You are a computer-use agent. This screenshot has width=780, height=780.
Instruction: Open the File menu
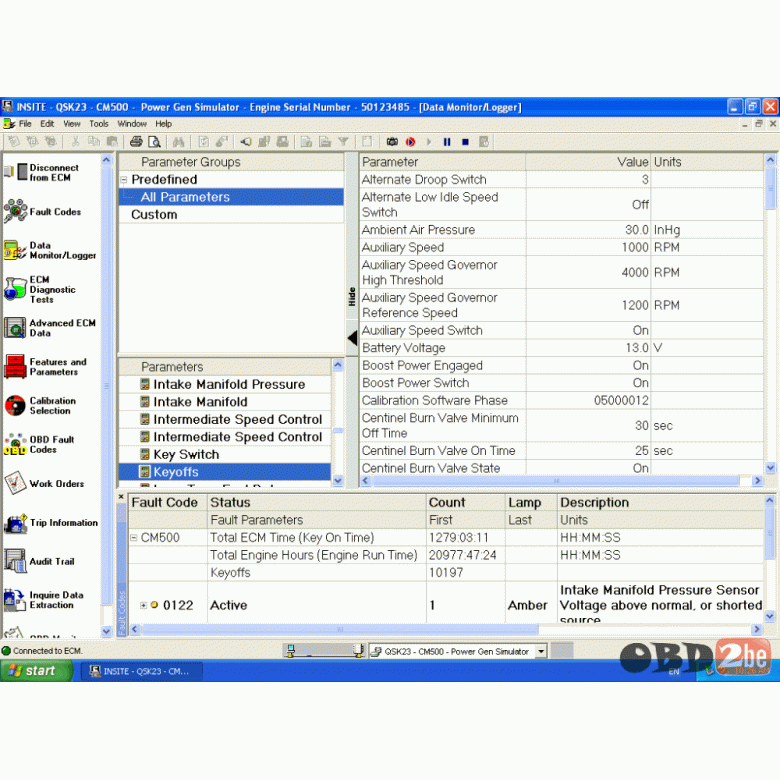pos(25,124)
